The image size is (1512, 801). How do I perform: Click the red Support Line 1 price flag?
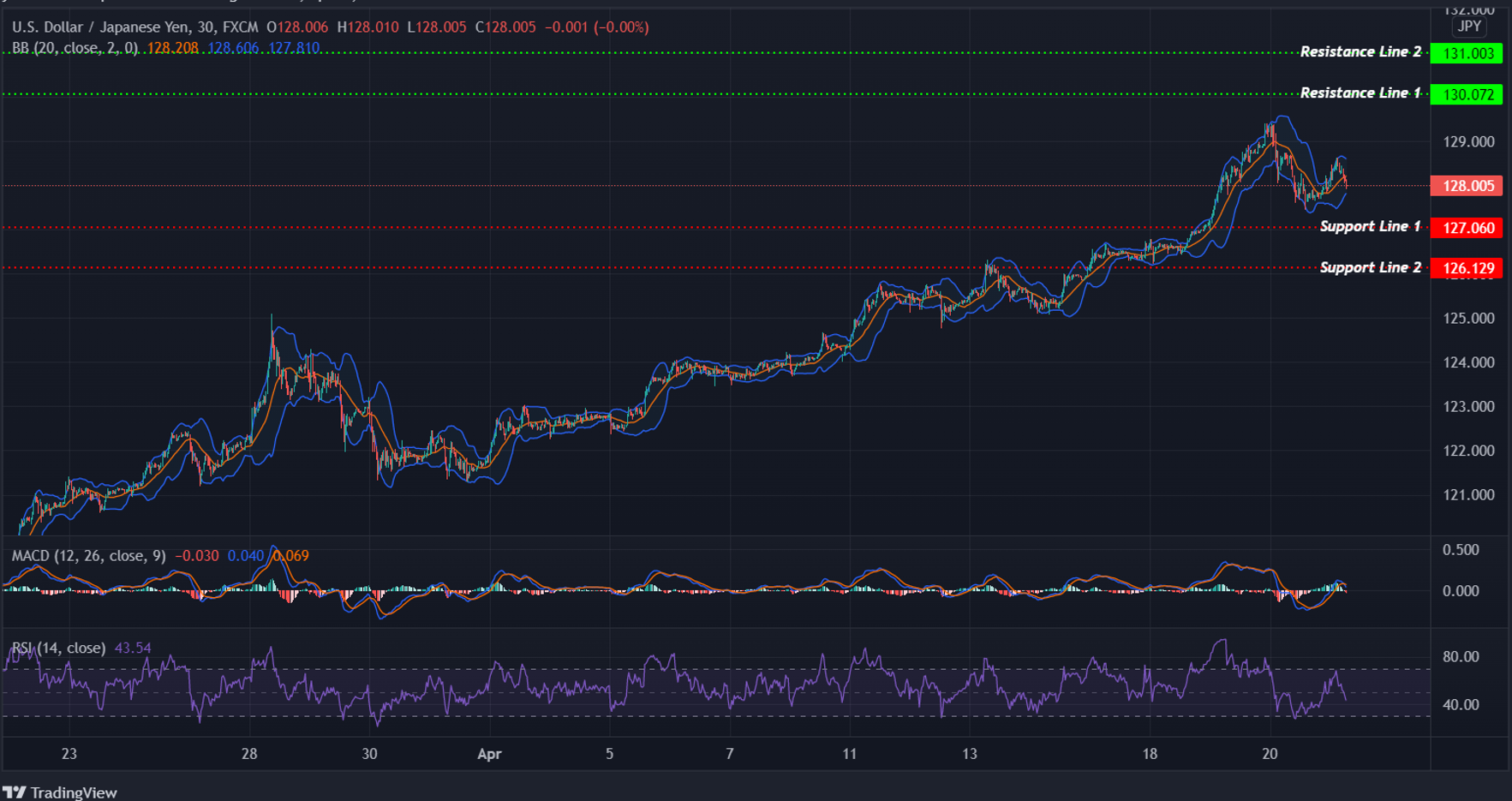pyautogui.click(x=1466, y=228)
